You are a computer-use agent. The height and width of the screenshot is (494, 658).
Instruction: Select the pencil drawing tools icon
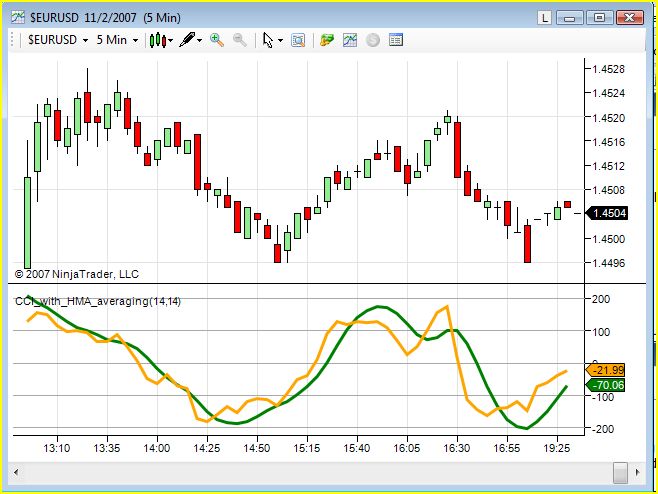click(187, 40)
